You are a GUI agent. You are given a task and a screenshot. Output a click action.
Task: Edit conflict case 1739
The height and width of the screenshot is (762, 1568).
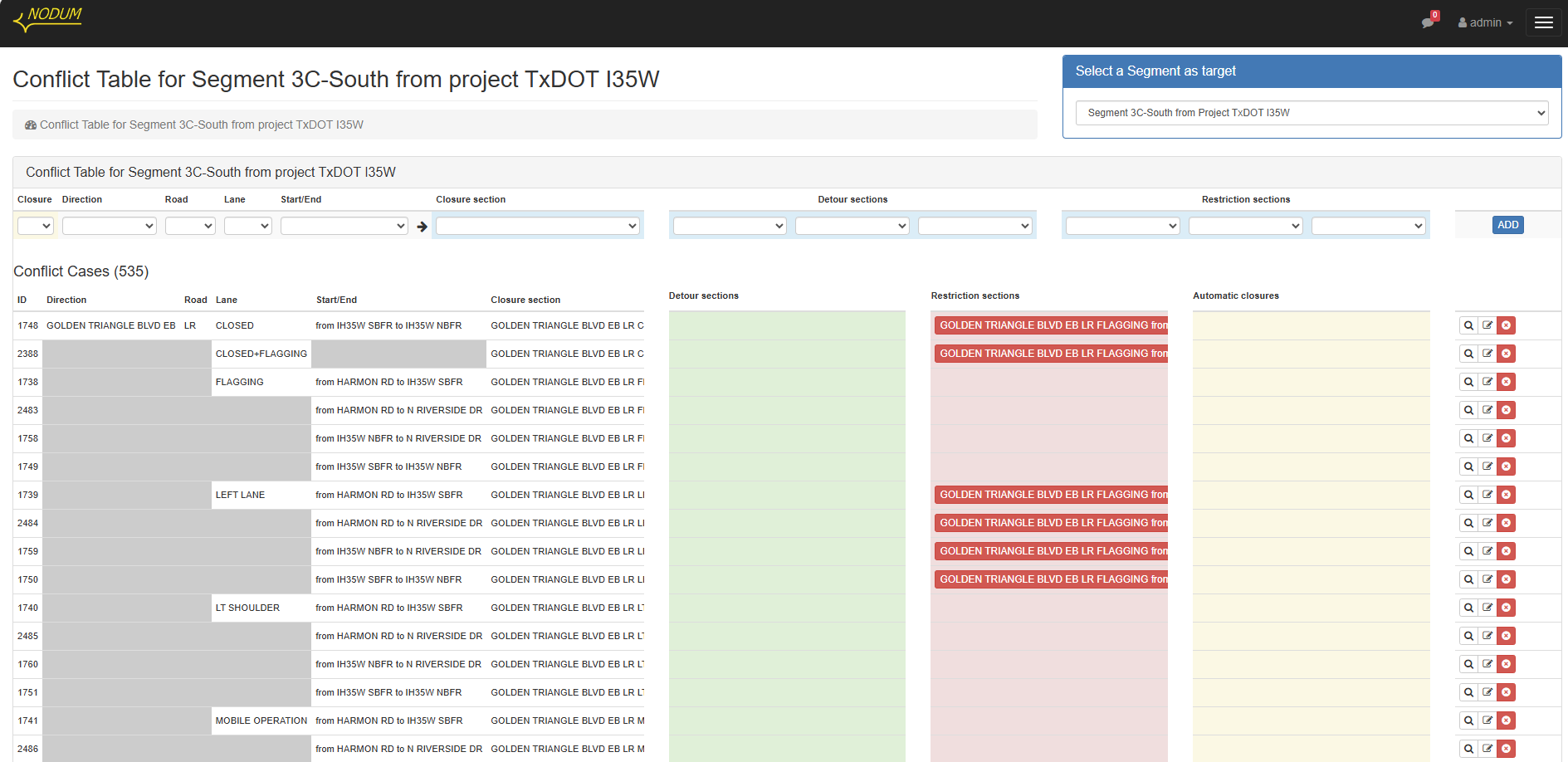click(1487, 495)
